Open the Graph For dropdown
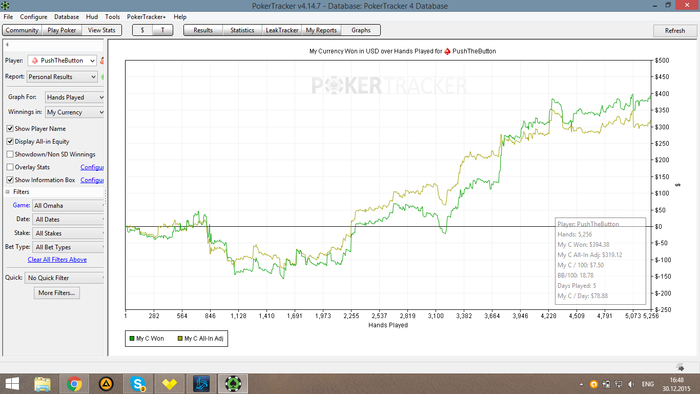This screenshot has width=700, height=394. click(75, 97)
